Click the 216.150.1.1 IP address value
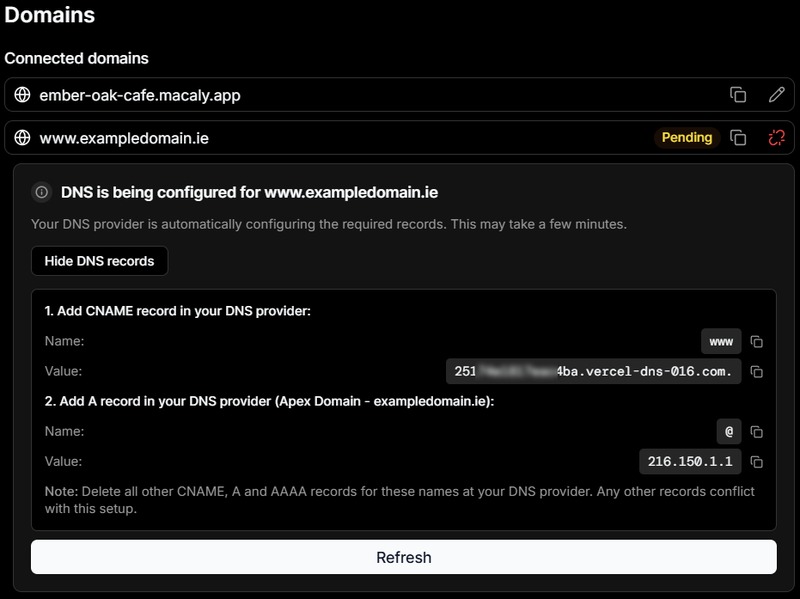Image resolution: width=800 pixels, height=599 pixels. (x=690, y=462)
